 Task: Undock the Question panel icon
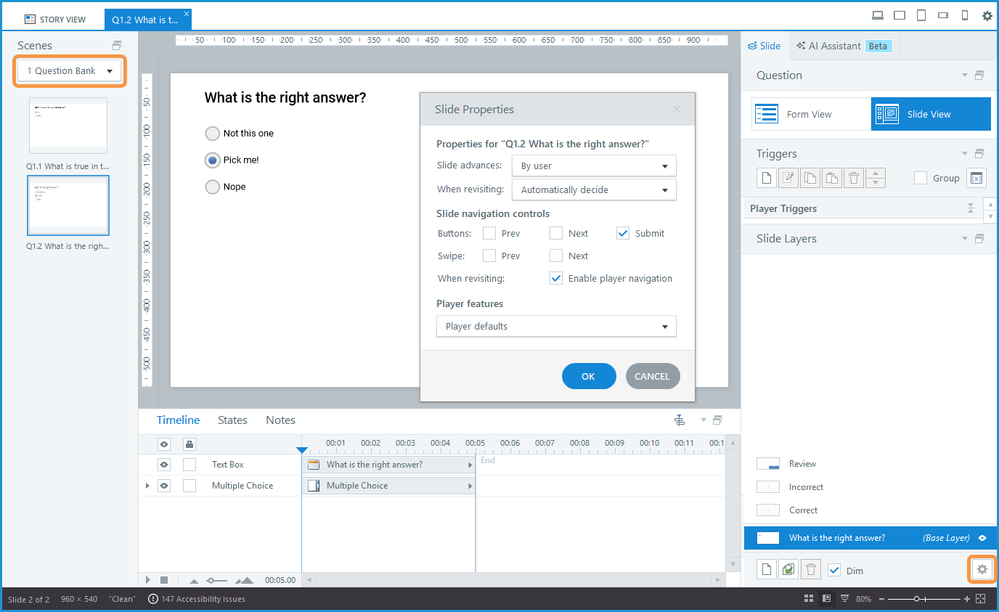pos(979,75)
